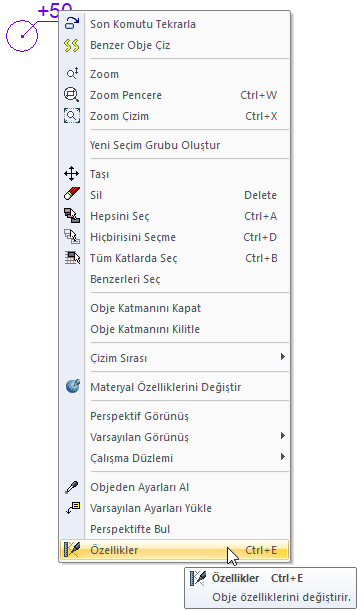The image size is (364, 611).
Task: Open the Özellikler menu entry
Action: [x=175, y=550]
